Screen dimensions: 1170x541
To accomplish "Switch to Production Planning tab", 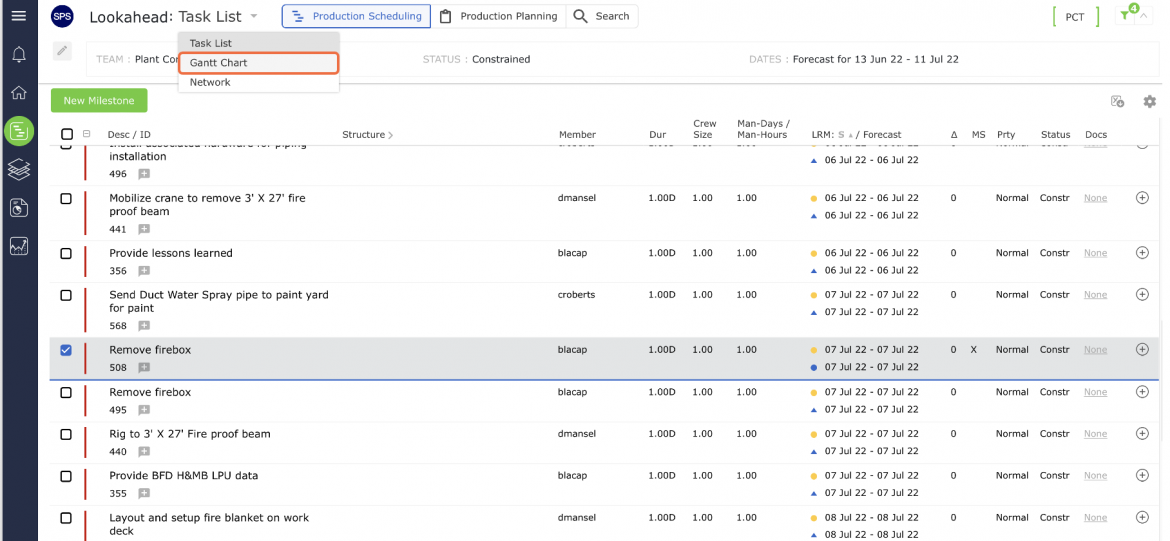I will 498,16.
